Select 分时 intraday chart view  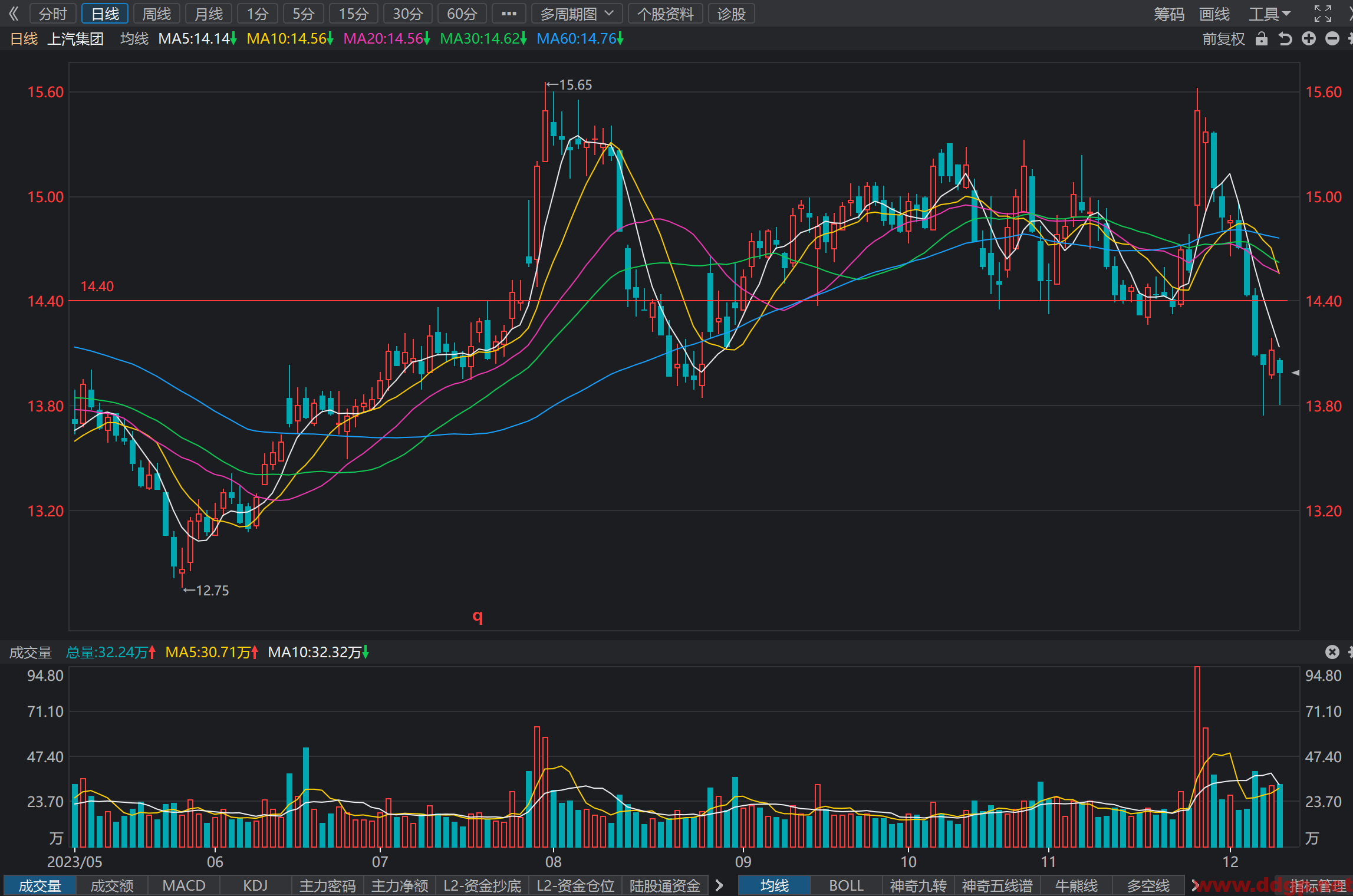pos(52,14)
